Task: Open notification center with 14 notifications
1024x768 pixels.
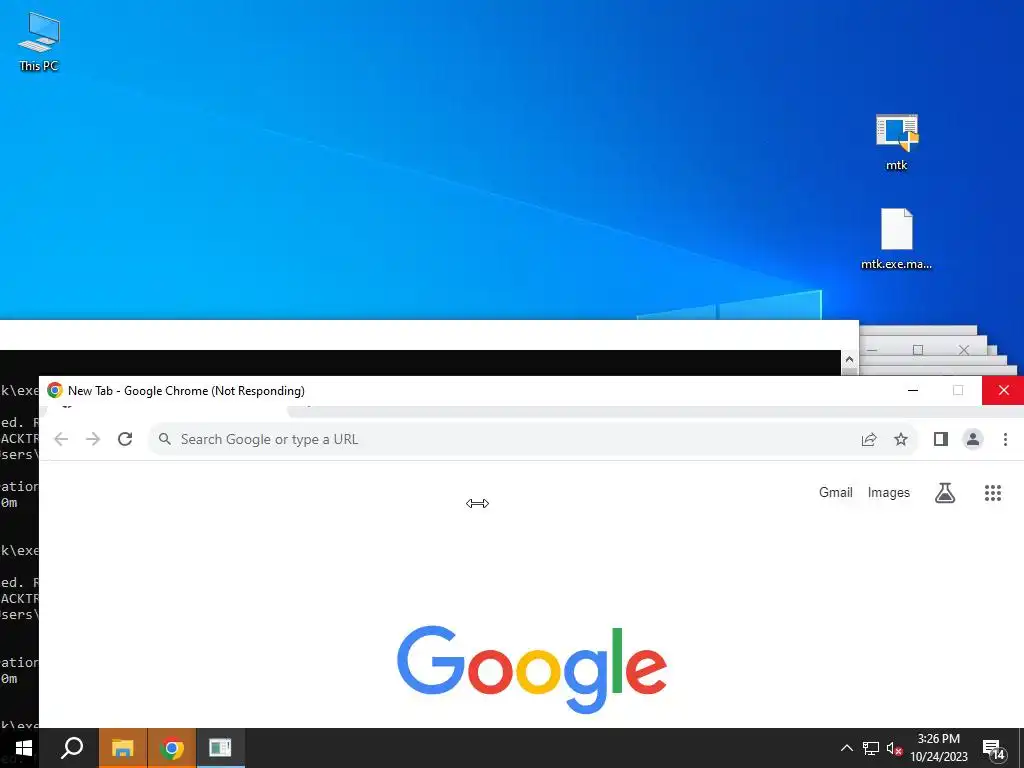Action: (x=994, y=750)
